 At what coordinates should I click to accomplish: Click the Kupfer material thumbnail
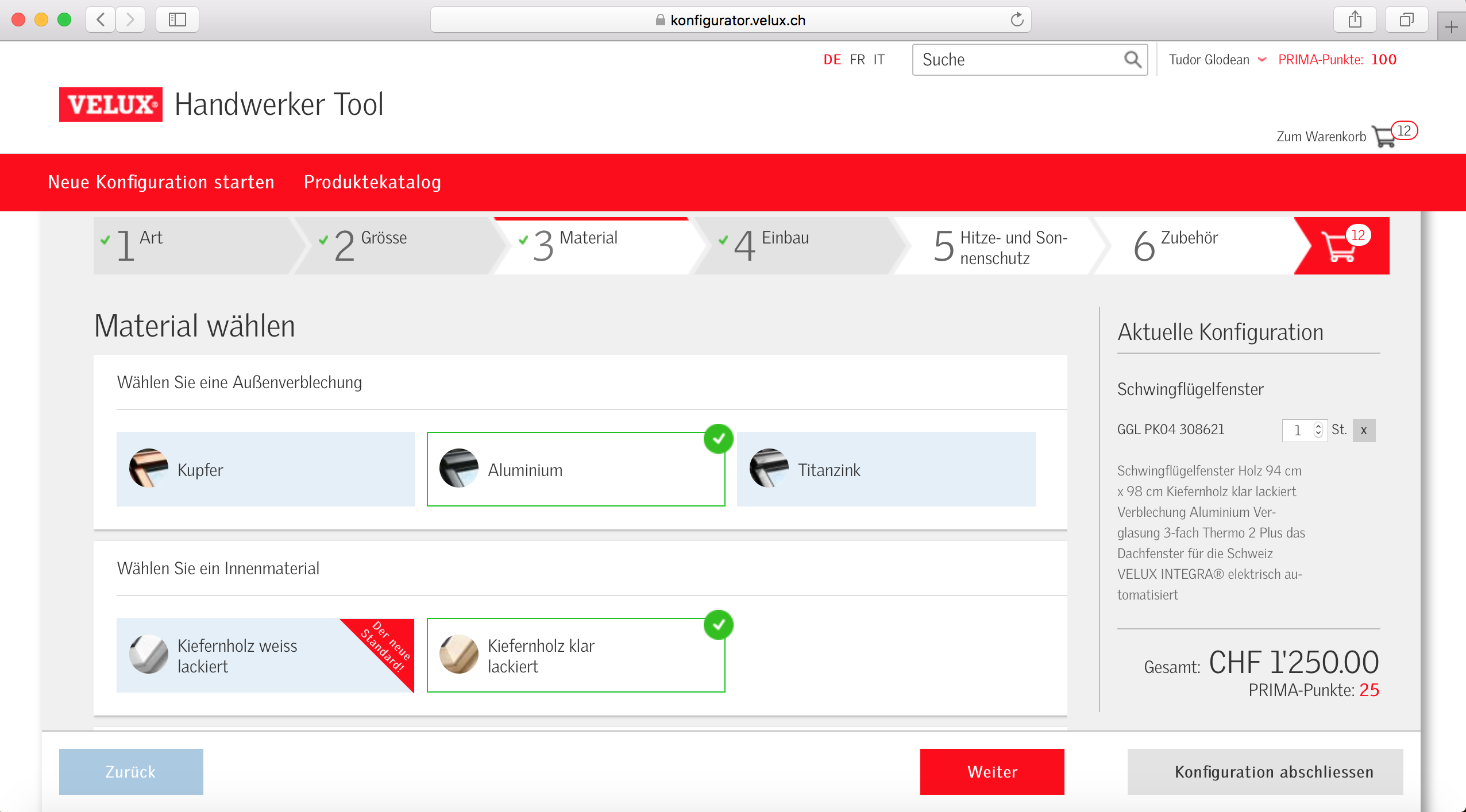tap(149, 468)
